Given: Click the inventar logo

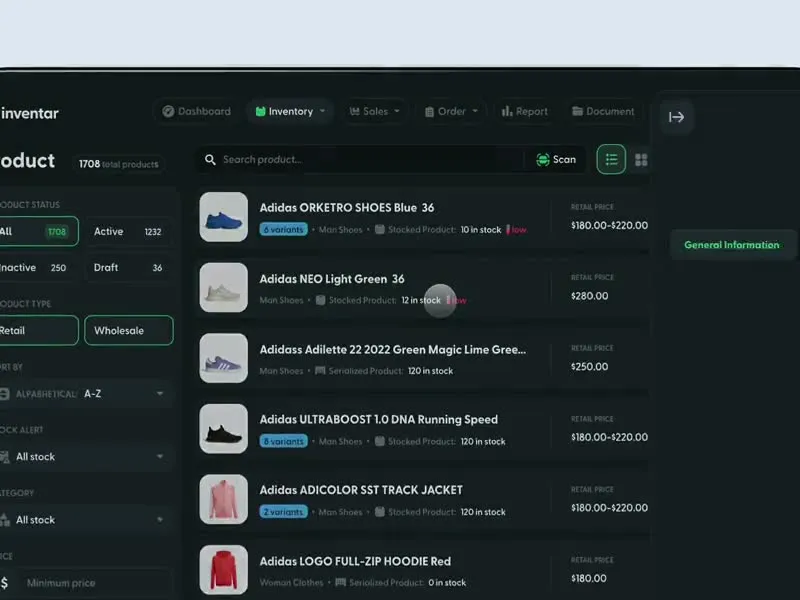Looking at the screenshot, I should coord(30,113).
